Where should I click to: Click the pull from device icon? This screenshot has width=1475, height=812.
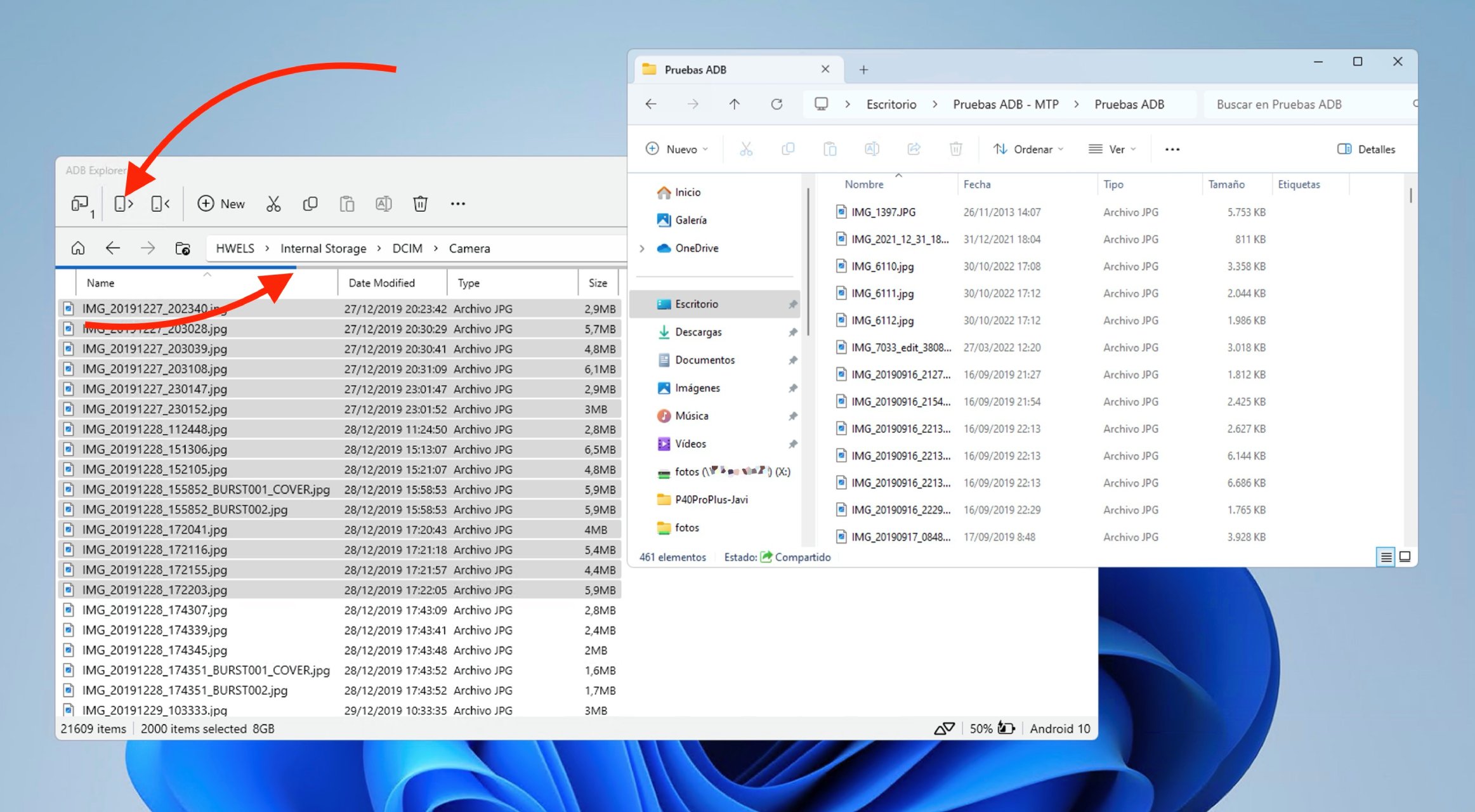coord(123,204)
